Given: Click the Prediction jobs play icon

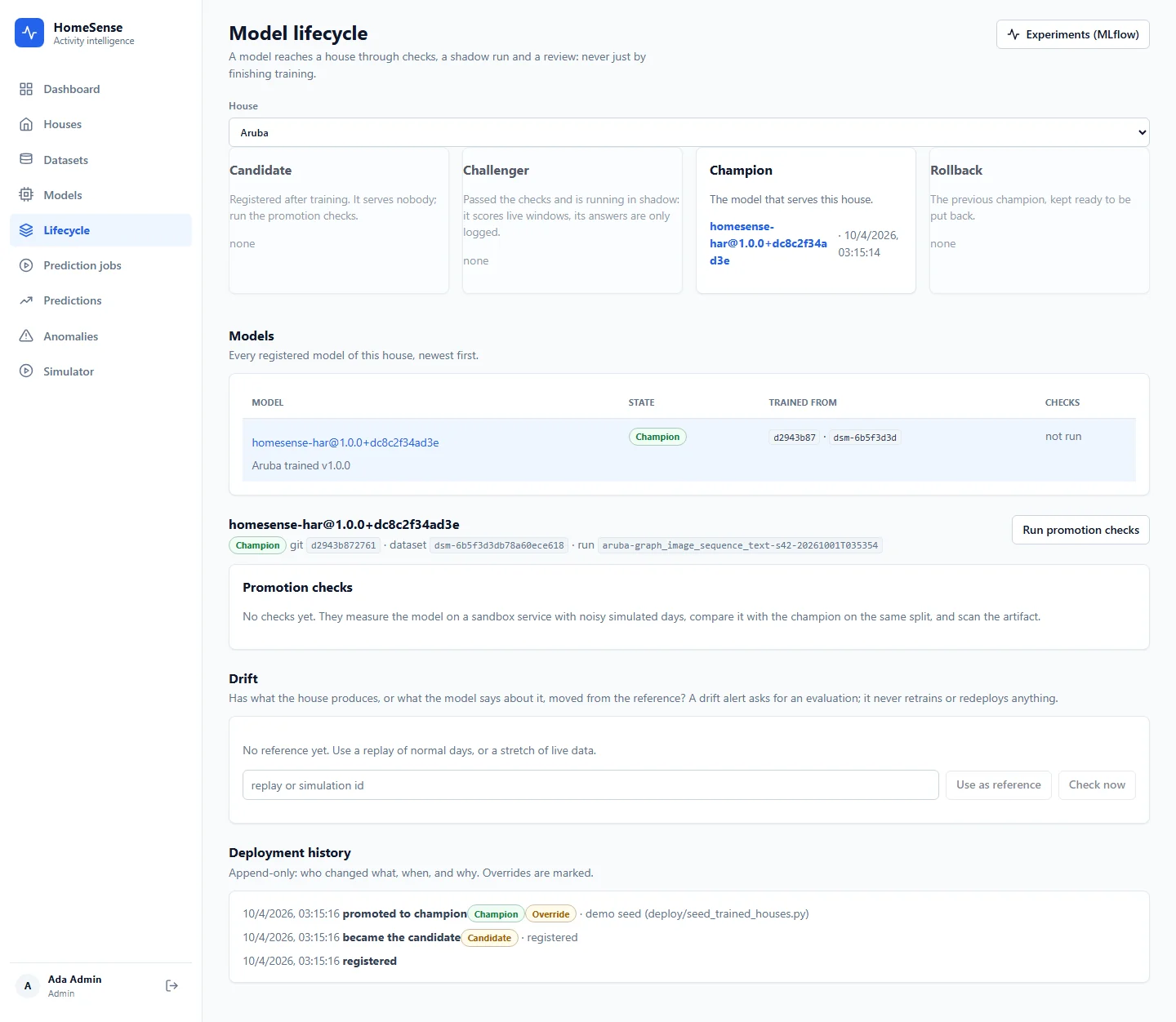Looking at the screenshot, I should pyautogui.click(x=26, y=265).
